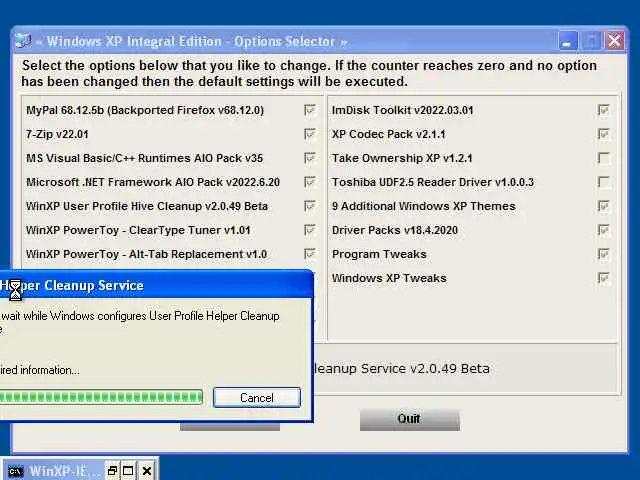Close the Options Selector window

pos(614,41)
